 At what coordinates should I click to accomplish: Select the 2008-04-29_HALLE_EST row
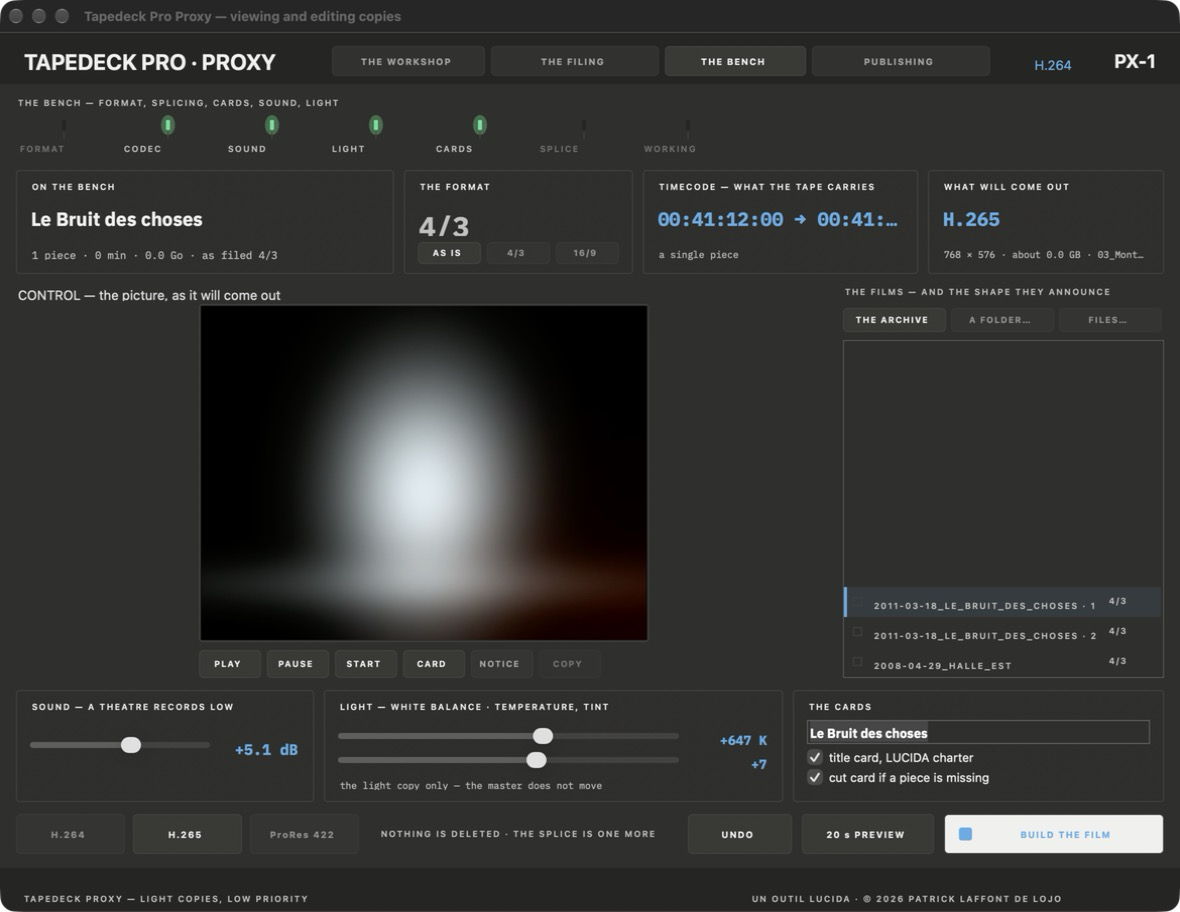pos(1002,661)
